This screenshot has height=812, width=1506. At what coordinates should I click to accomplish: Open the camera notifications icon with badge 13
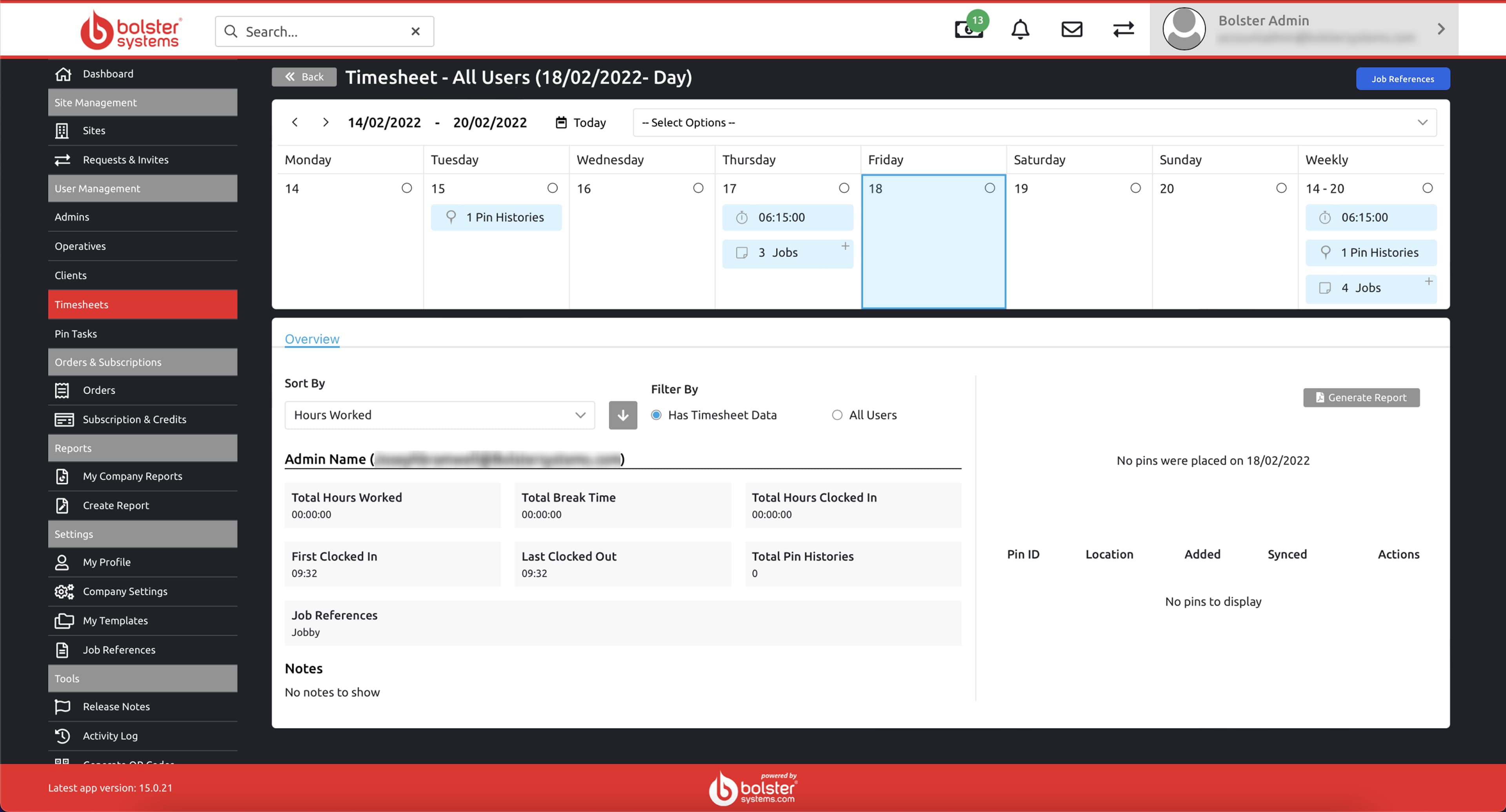969,28
